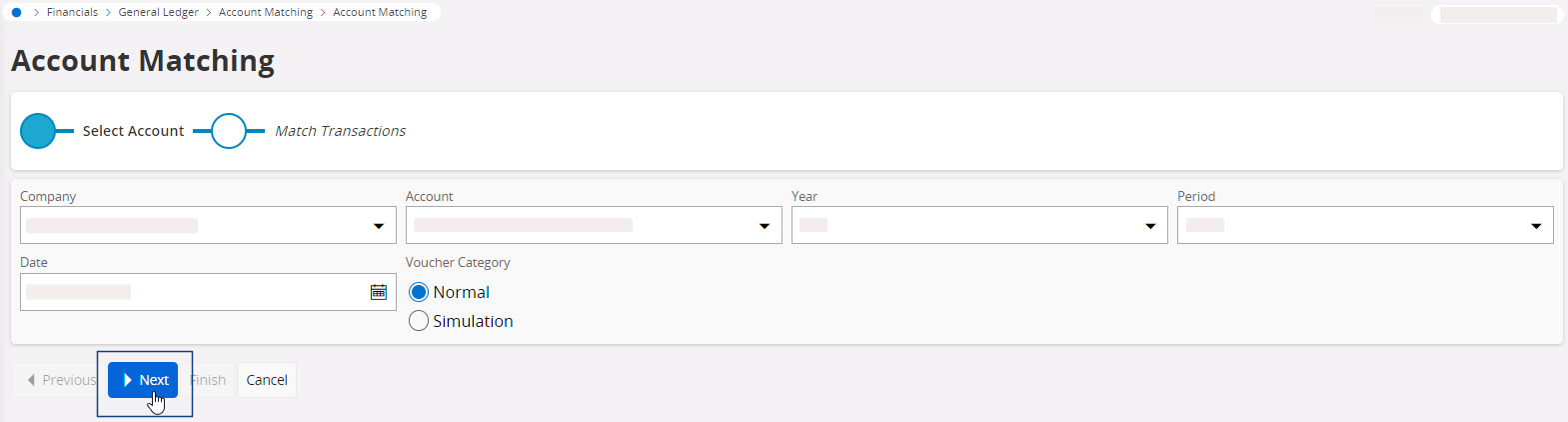Click into the Date input field
The width and height of the screenshot is (1568, 422).
pos(190,292)
